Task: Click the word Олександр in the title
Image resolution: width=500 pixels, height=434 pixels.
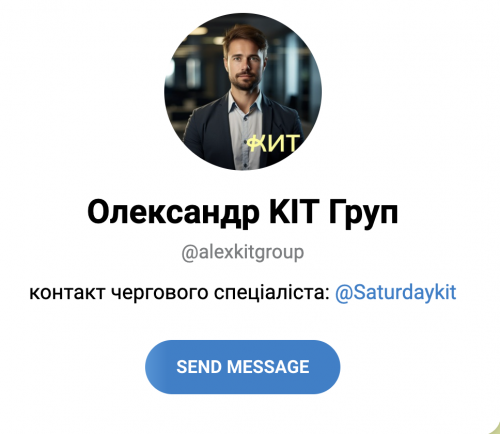Action: [x=174, y=213]
